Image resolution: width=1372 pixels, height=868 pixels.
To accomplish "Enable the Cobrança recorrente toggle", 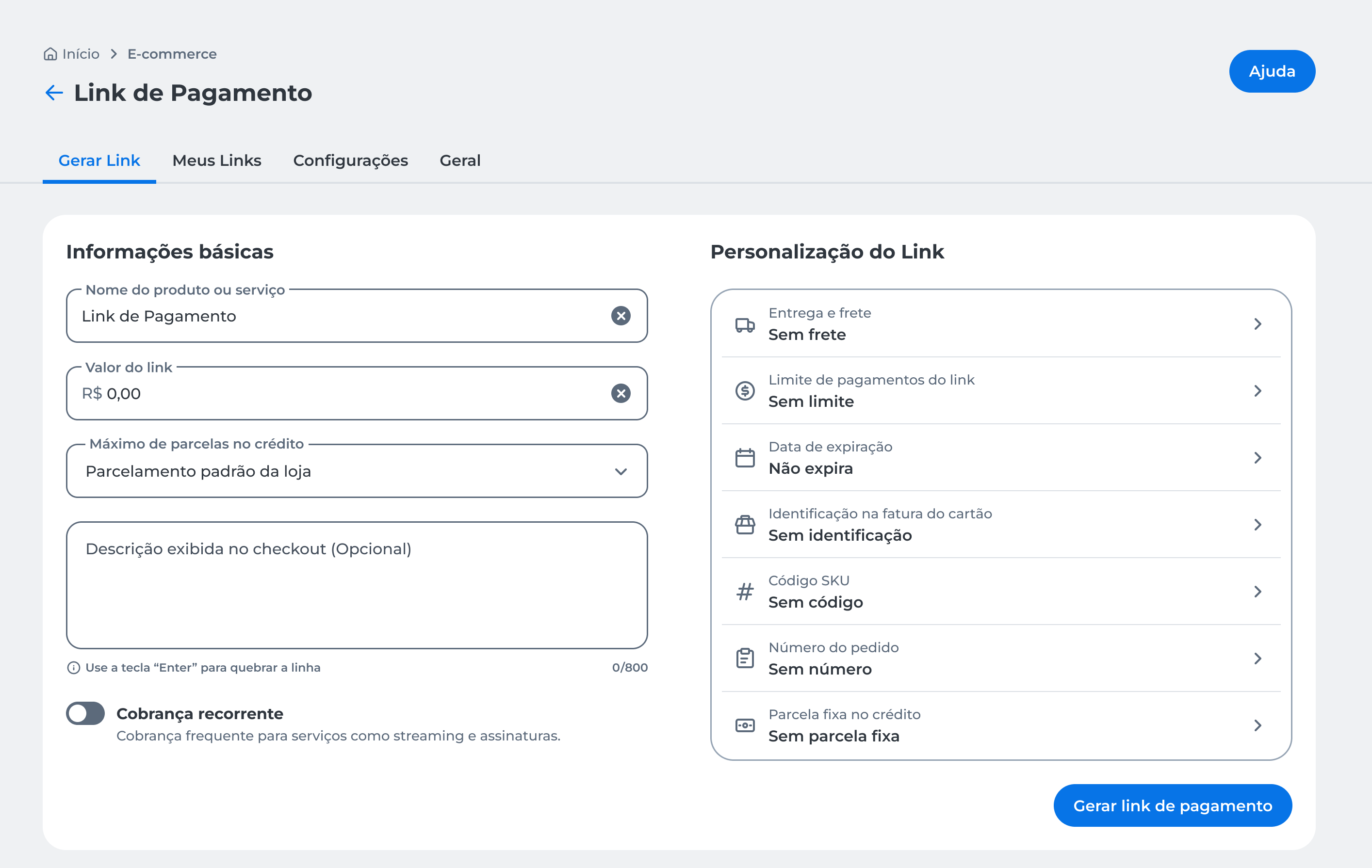I will point(85,713).
